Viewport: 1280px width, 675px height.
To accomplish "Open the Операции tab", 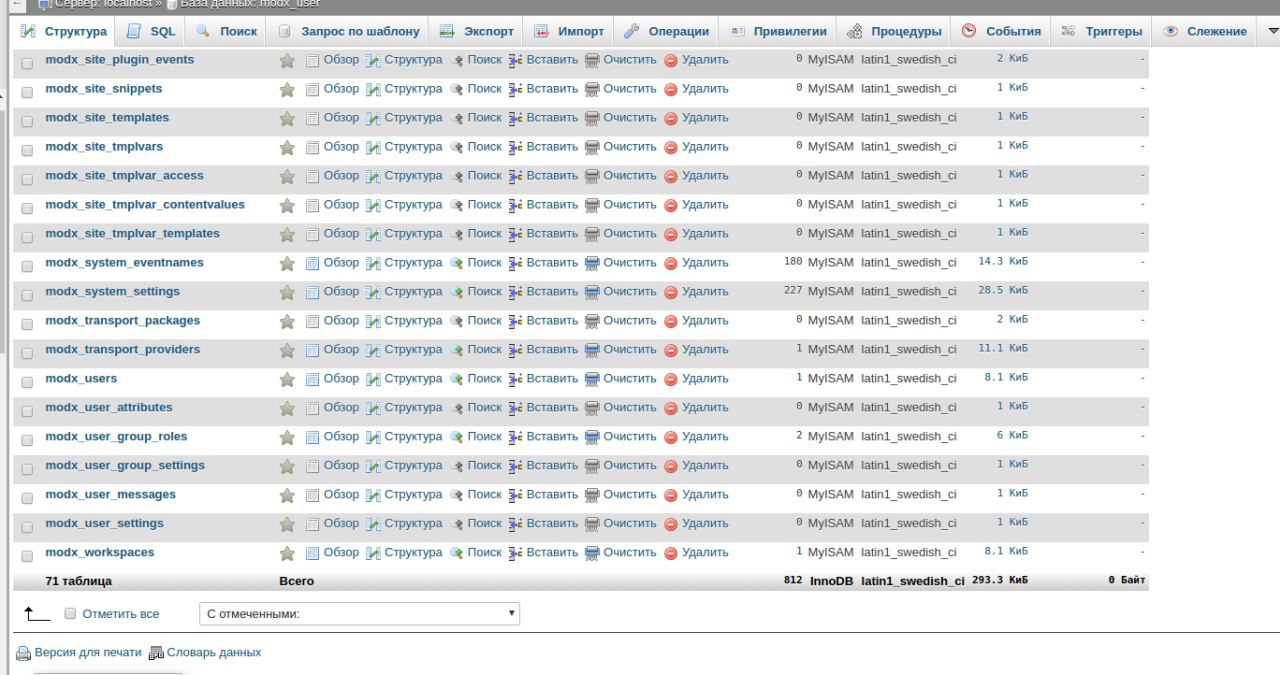I will click(667, 31).
